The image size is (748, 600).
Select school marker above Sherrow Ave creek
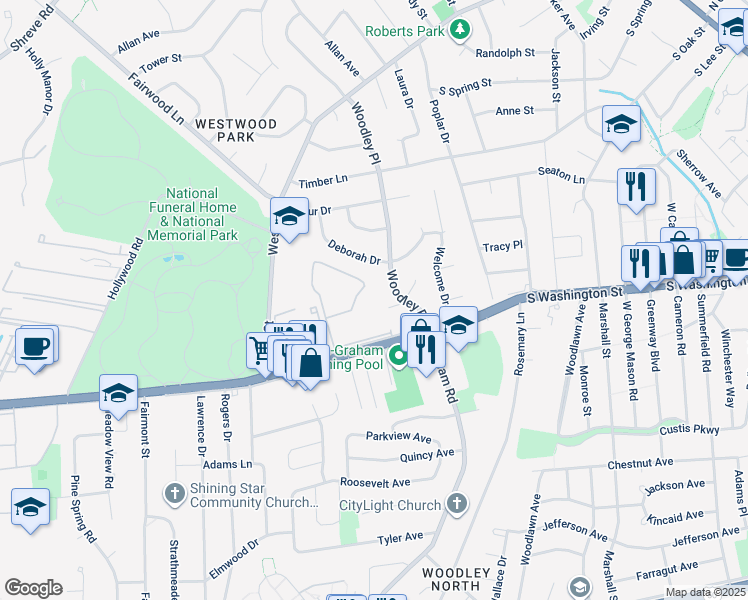(621, 126)
